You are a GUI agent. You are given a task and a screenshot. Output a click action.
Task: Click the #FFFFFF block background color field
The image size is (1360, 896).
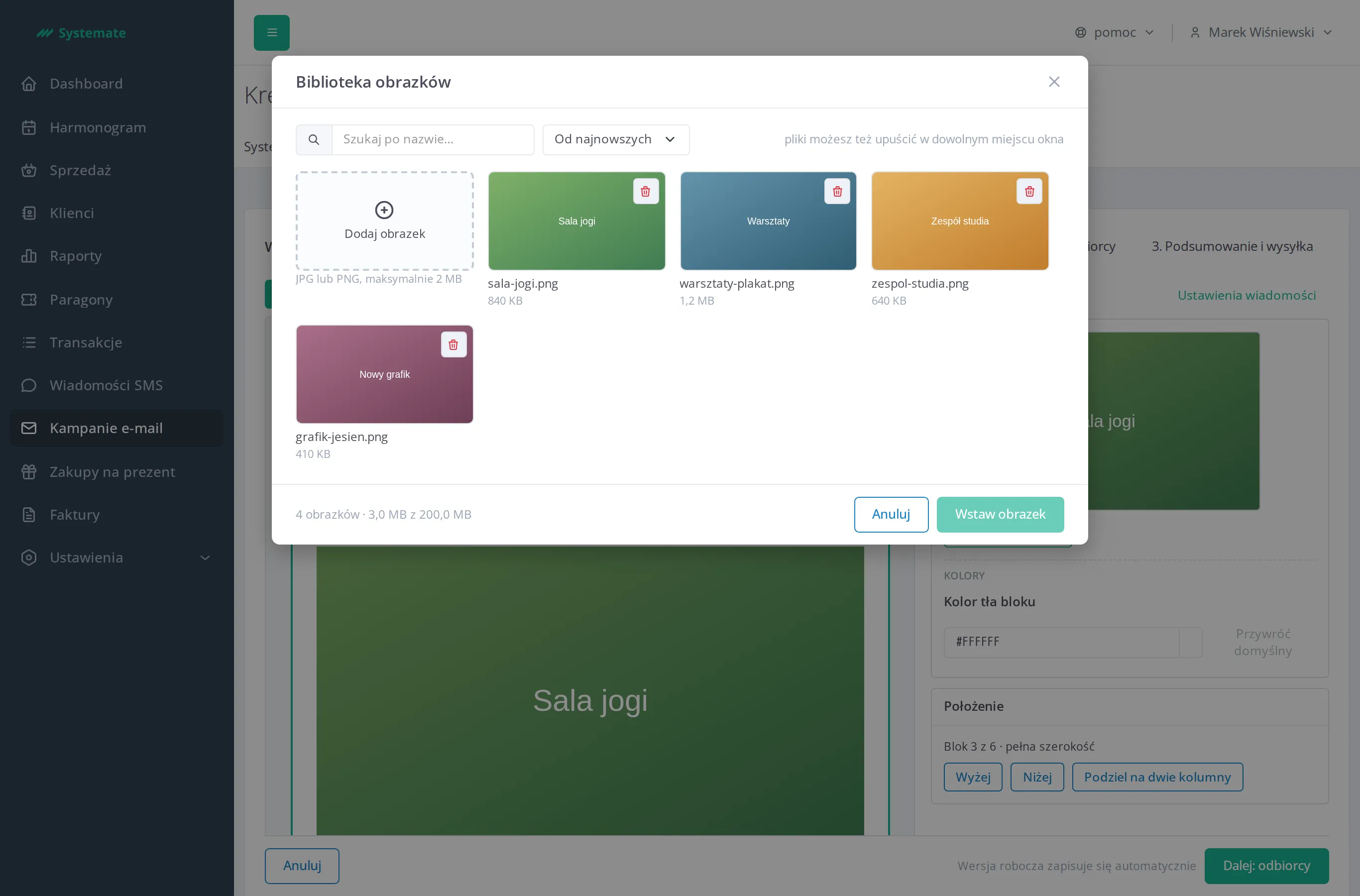(1061, 642)
